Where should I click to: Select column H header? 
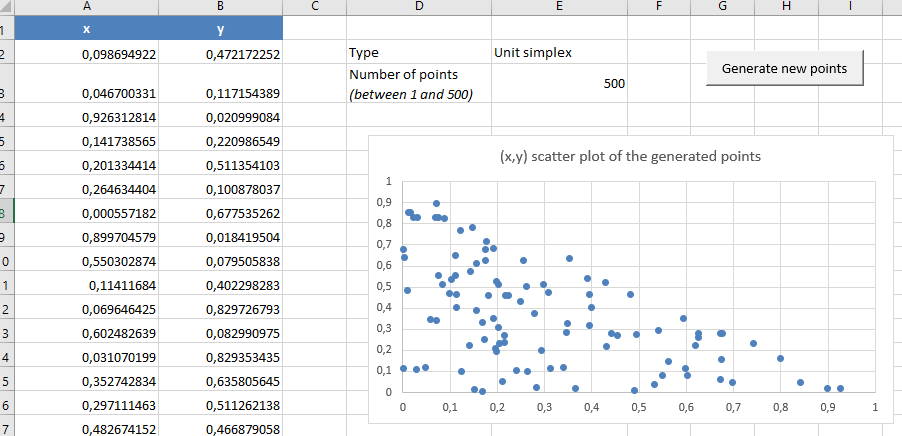786,6
